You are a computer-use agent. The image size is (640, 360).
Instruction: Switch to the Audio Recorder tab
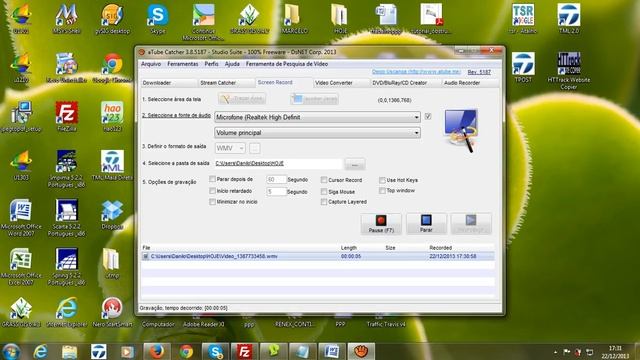coord(470,83)
